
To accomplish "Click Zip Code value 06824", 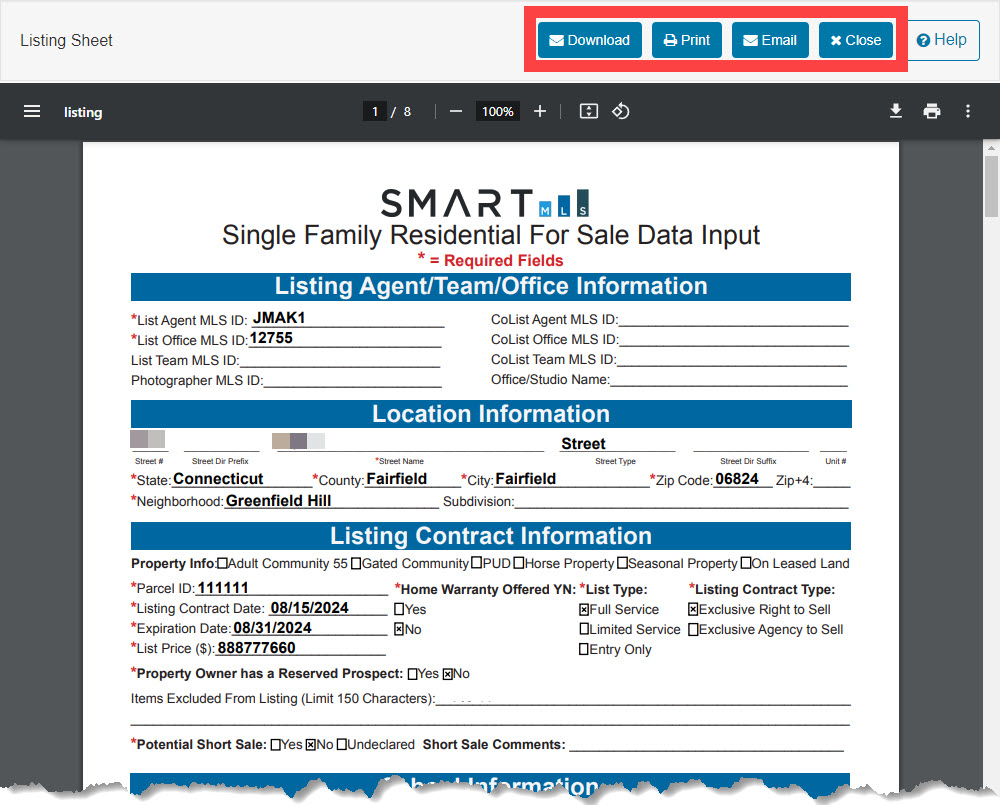I will coord(737,479).
